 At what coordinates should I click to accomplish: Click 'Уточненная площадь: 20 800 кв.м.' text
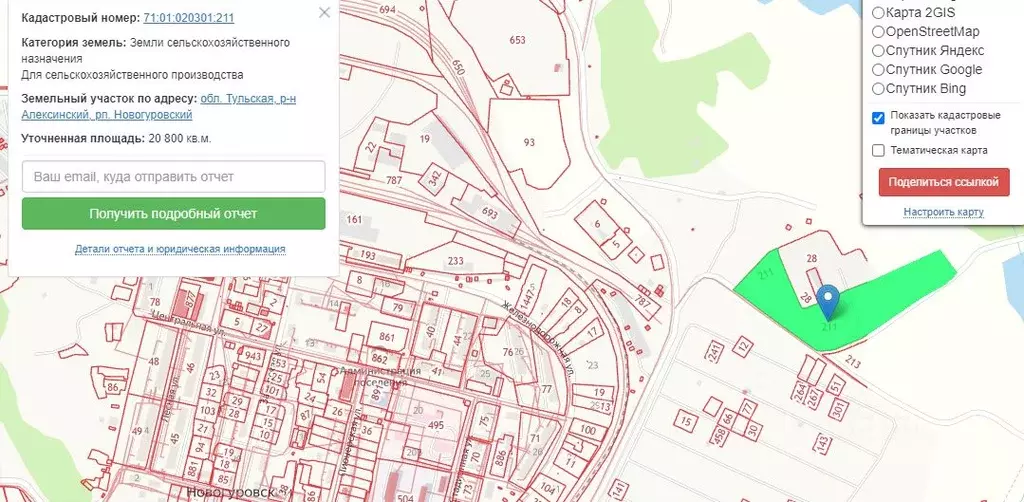coord(116,138)
